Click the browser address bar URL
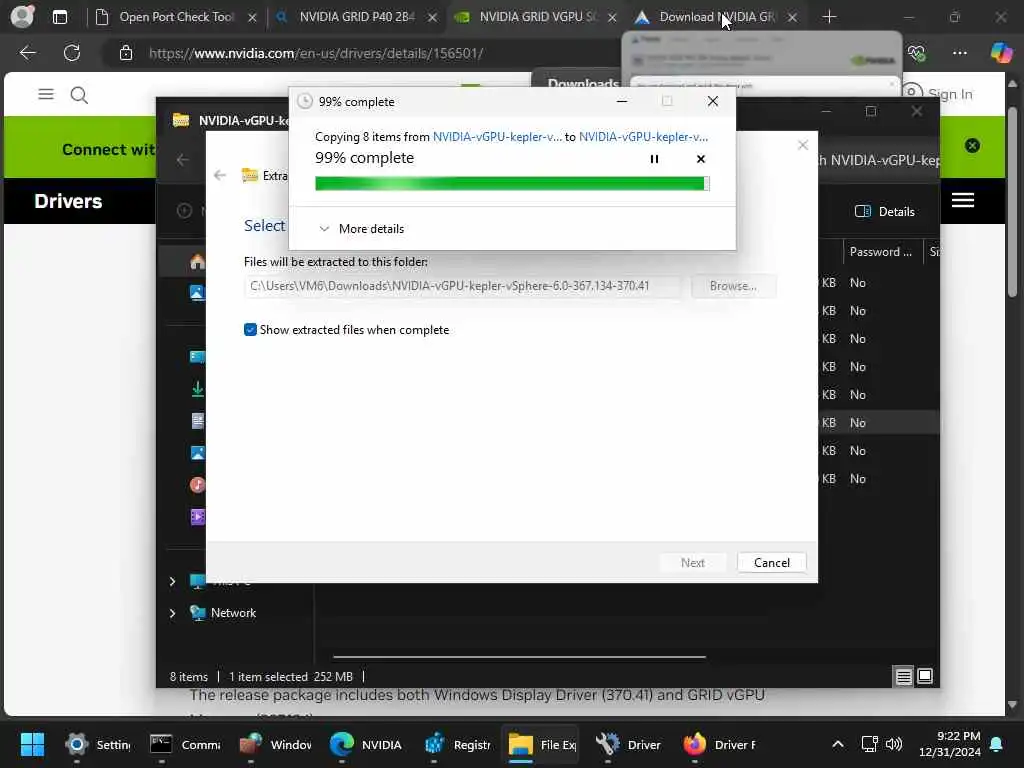1024x768 pixels. click(x=316, y=54)
